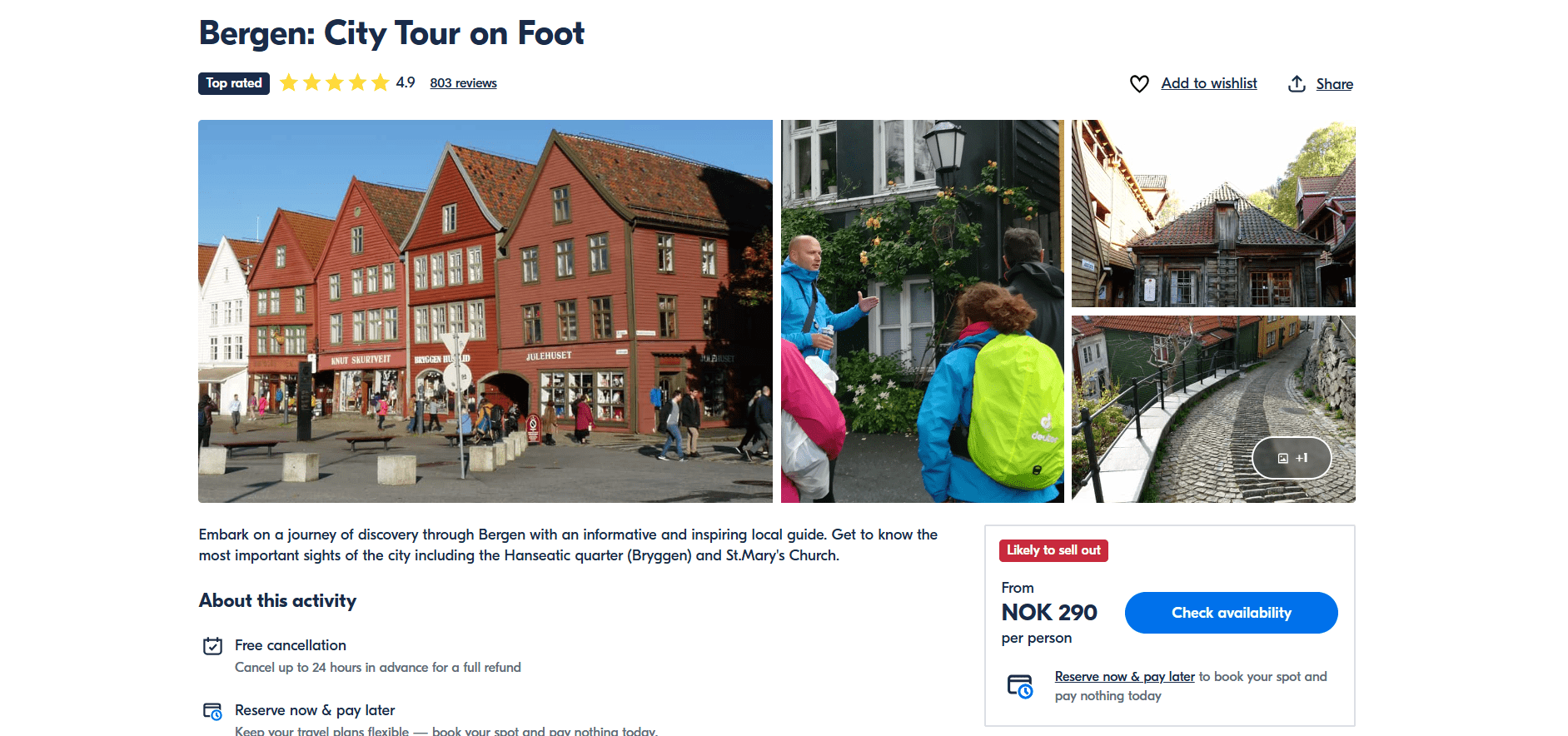This screenshot has height=736, width=1568.
Task: Click the Embark on a journey description
Action: click(568, 545)
